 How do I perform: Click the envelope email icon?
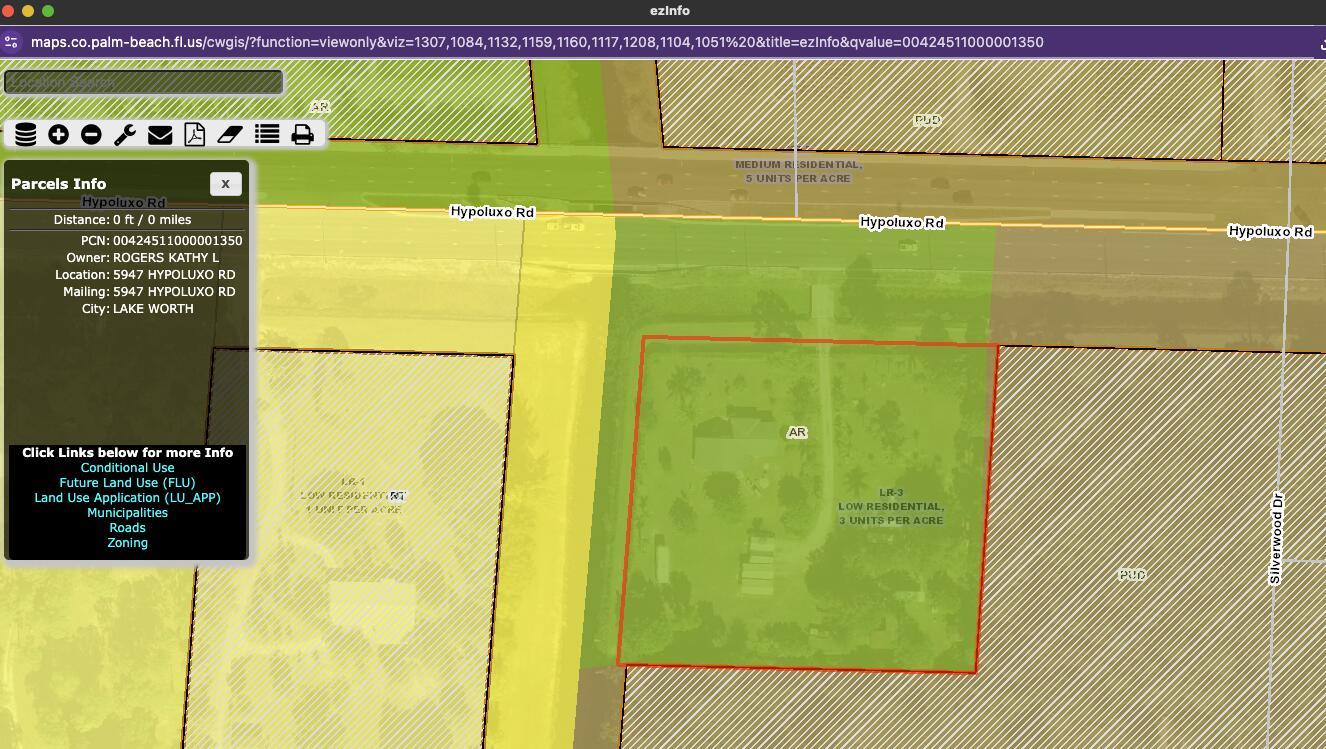tap(160, 134)
